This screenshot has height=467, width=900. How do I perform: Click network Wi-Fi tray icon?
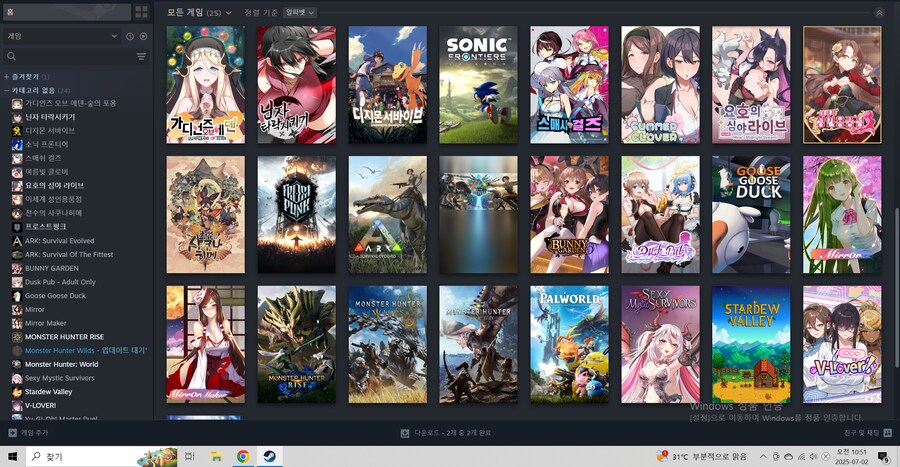pos(801,457)
